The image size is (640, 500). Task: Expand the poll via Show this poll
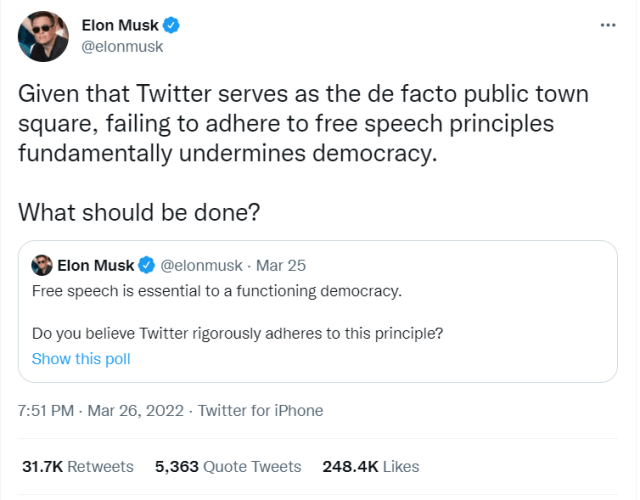(x=81, y=358)
